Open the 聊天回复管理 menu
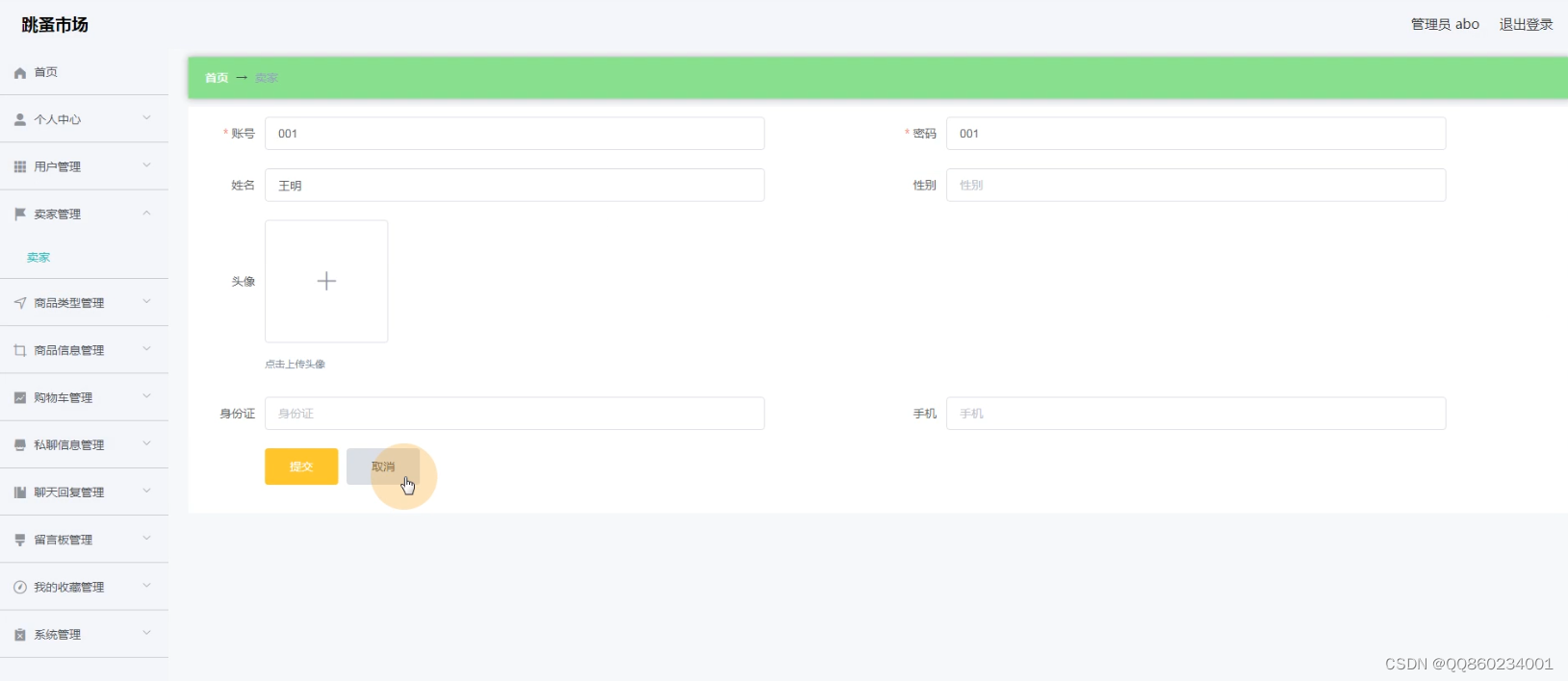 click(x=84, y=492)
